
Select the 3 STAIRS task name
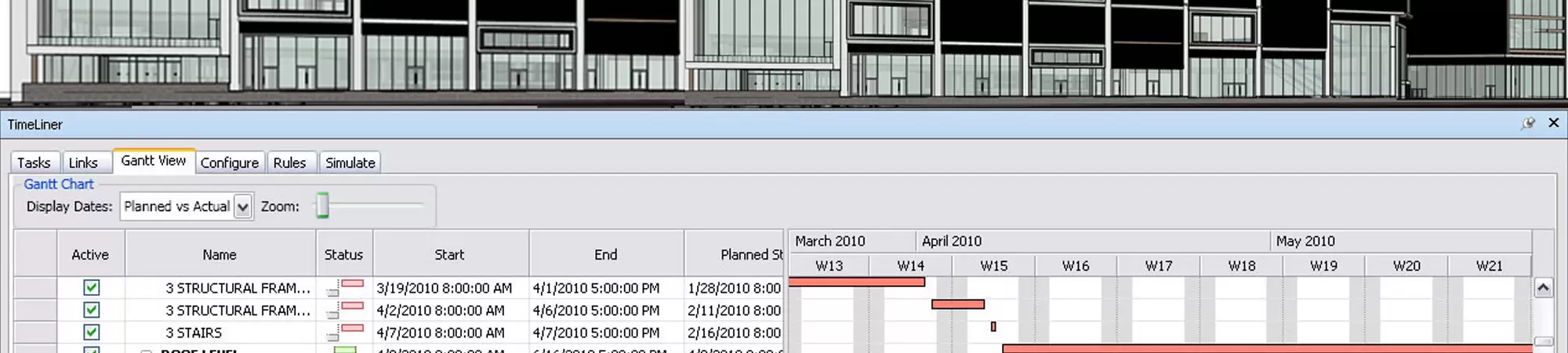[194, 333]
